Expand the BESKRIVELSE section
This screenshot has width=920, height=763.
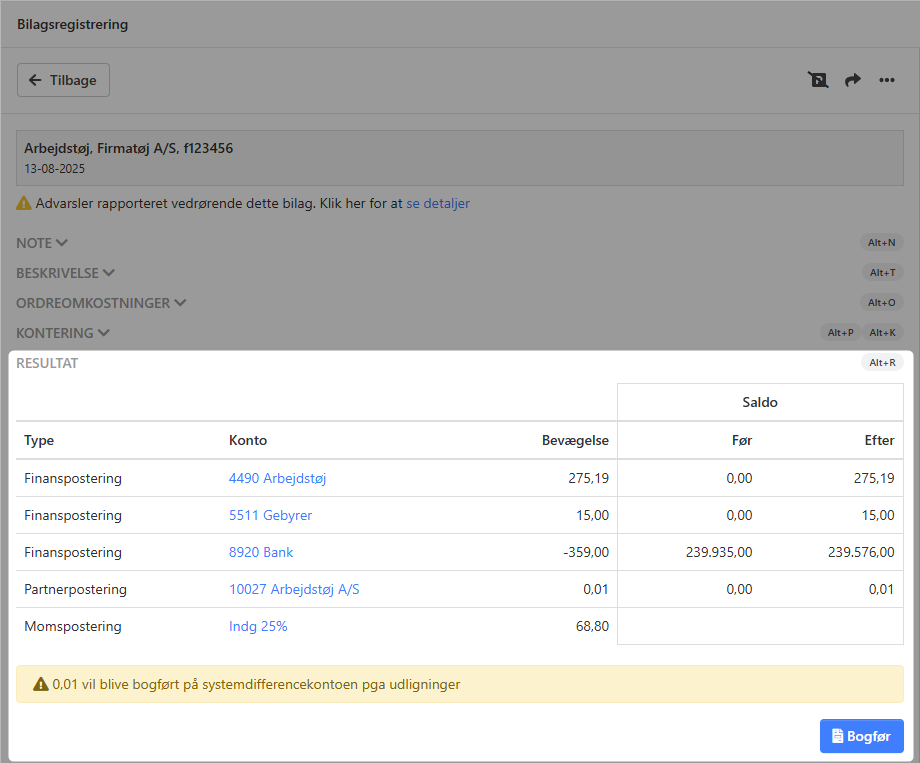tap(65, 273)
